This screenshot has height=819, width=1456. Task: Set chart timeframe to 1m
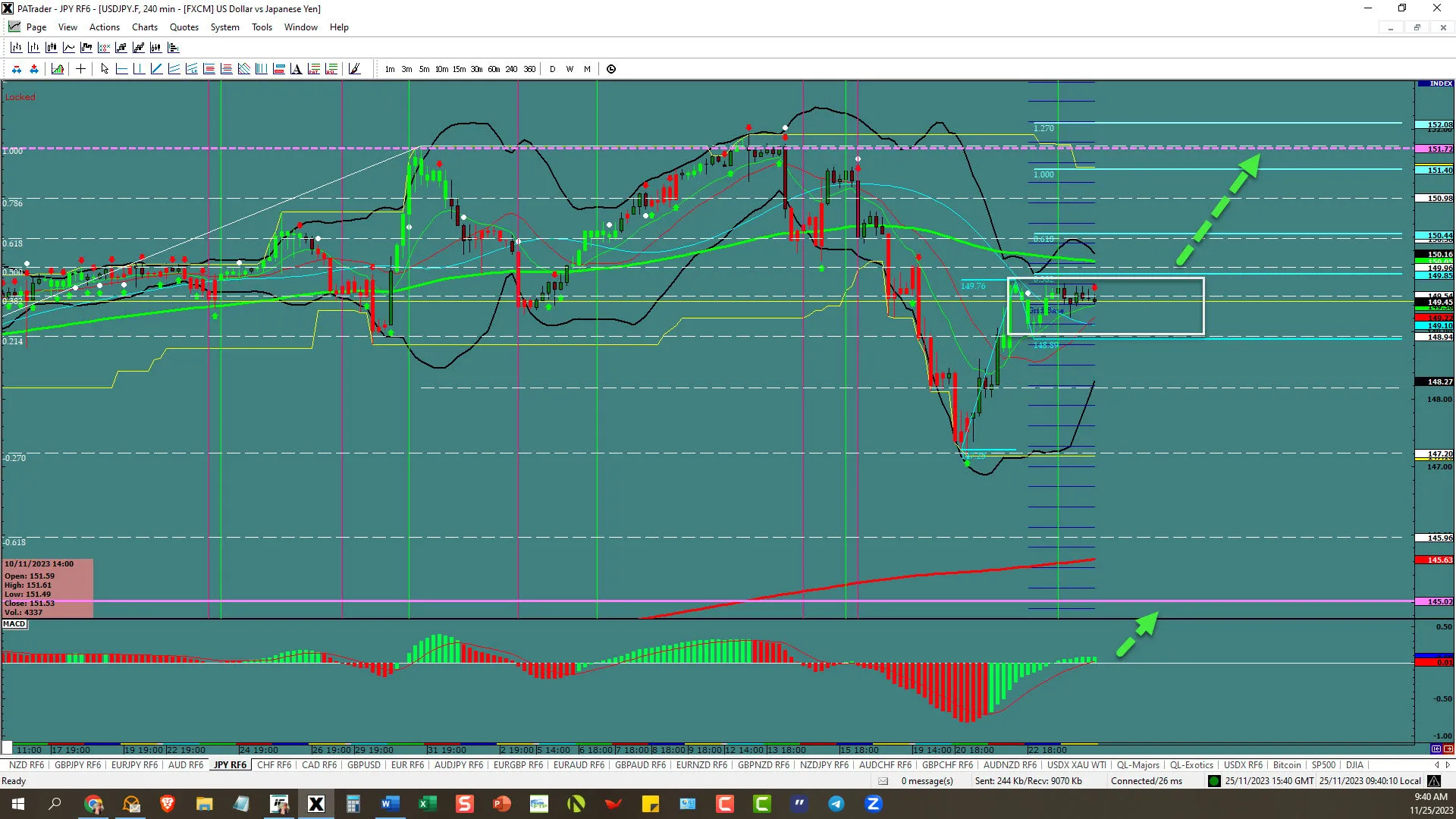pyautogui.click(x=390, y=69)
